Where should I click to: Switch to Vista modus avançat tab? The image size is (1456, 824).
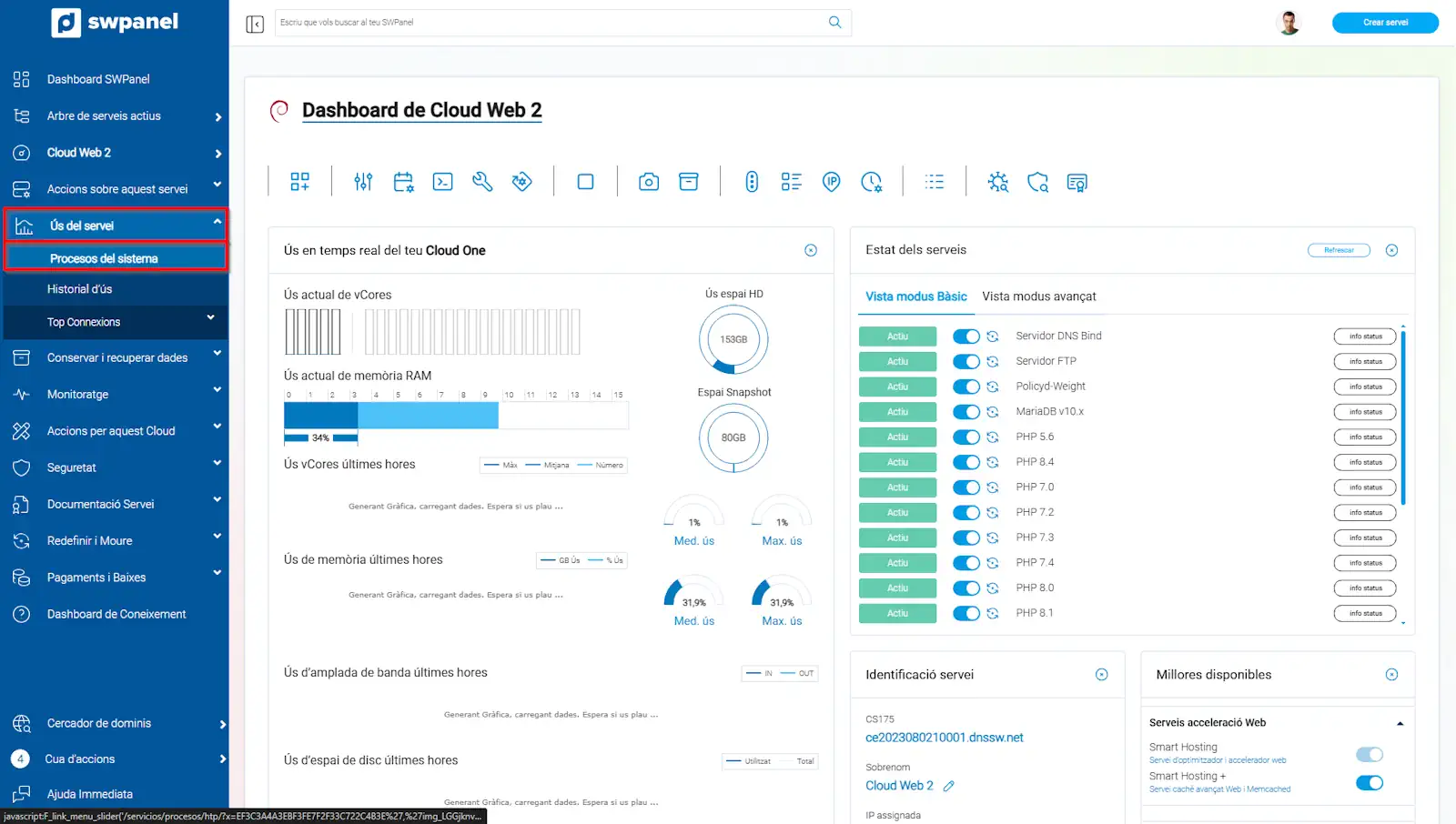[1039, 296]
